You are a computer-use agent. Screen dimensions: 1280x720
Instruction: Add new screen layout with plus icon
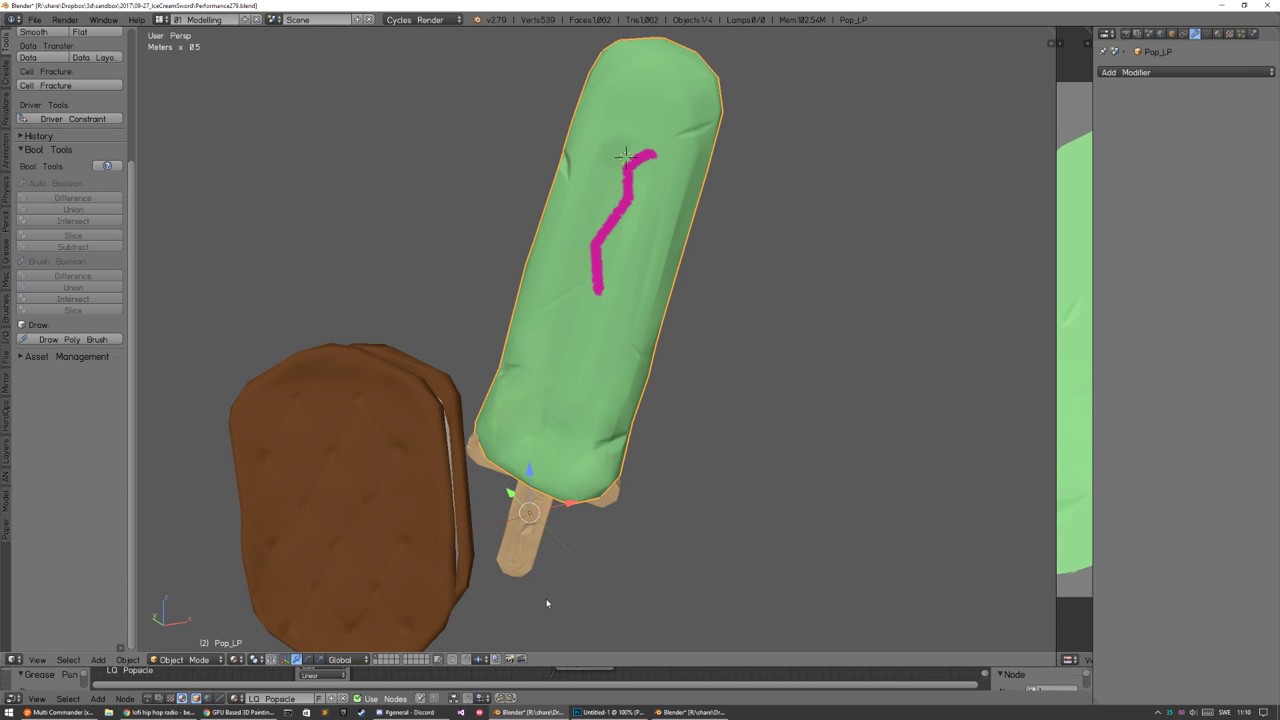pyautogui.click(x=245, y=20)
